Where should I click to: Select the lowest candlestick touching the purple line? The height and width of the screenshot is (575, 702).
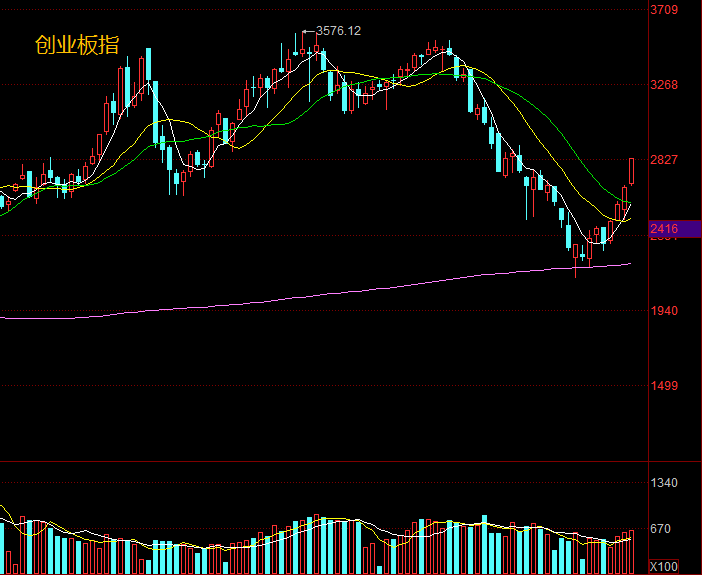576,256
